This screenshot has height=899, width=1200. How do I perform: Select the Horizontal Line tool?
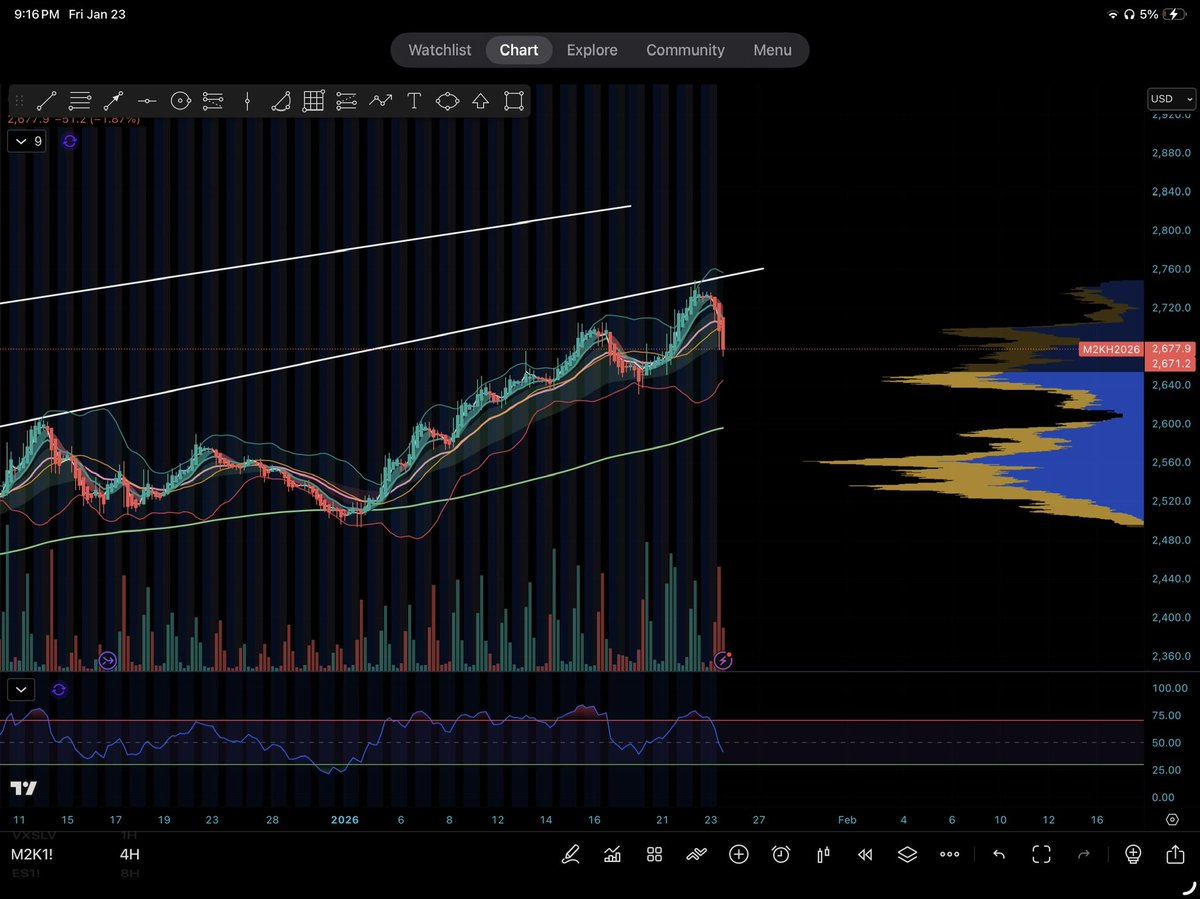pos(147,100)
